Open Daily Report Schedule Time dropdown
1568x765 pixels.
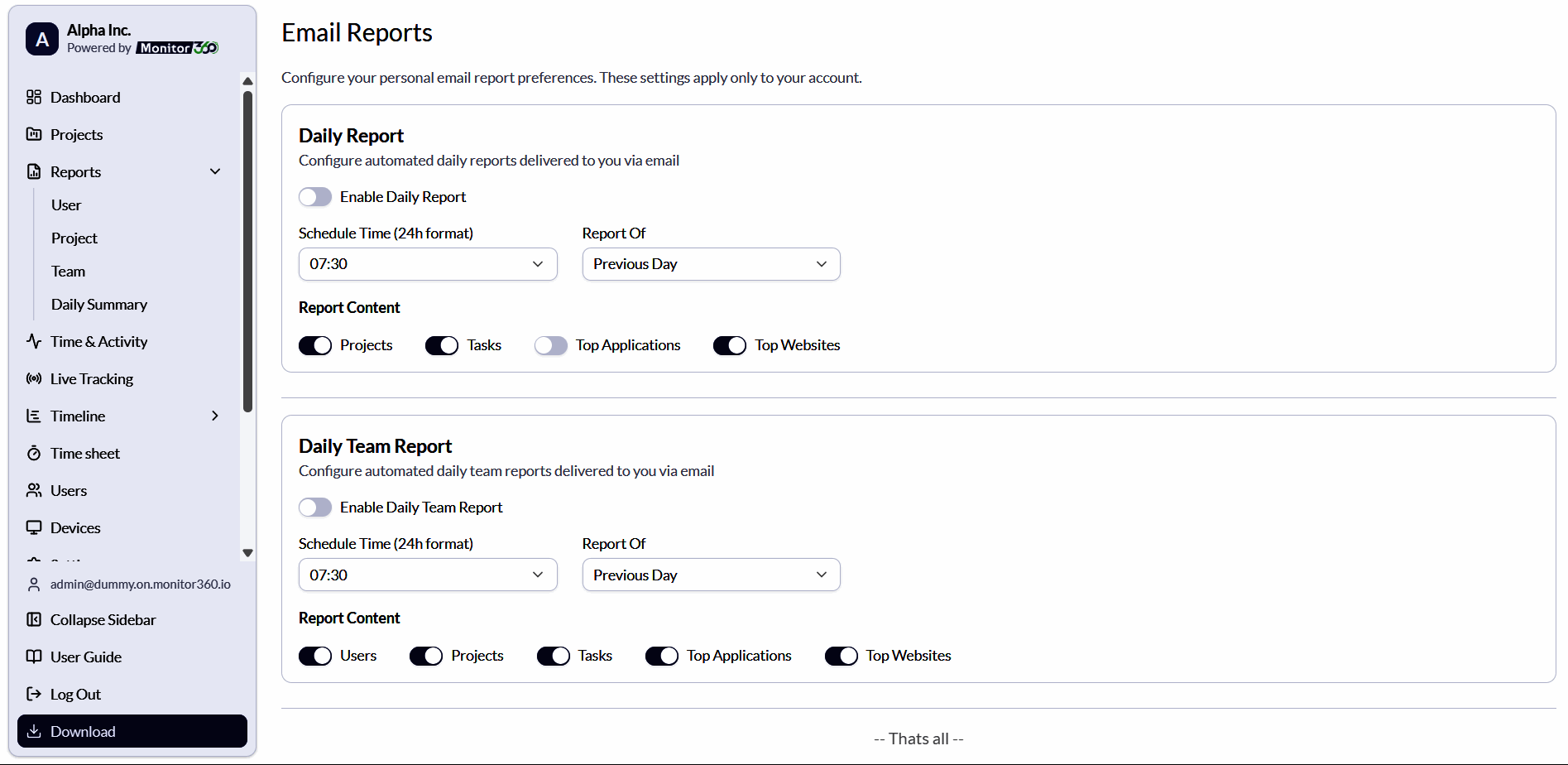coord(427,264)
